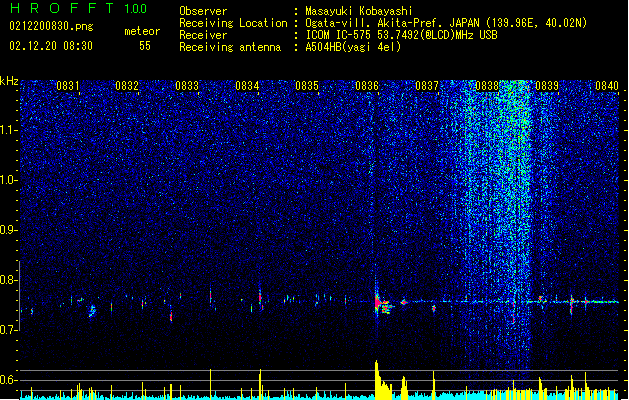This screenshot has height=400, width=629.
Task: Click the tallest yellow intensity peak at 0836
Action: [377, 379]
